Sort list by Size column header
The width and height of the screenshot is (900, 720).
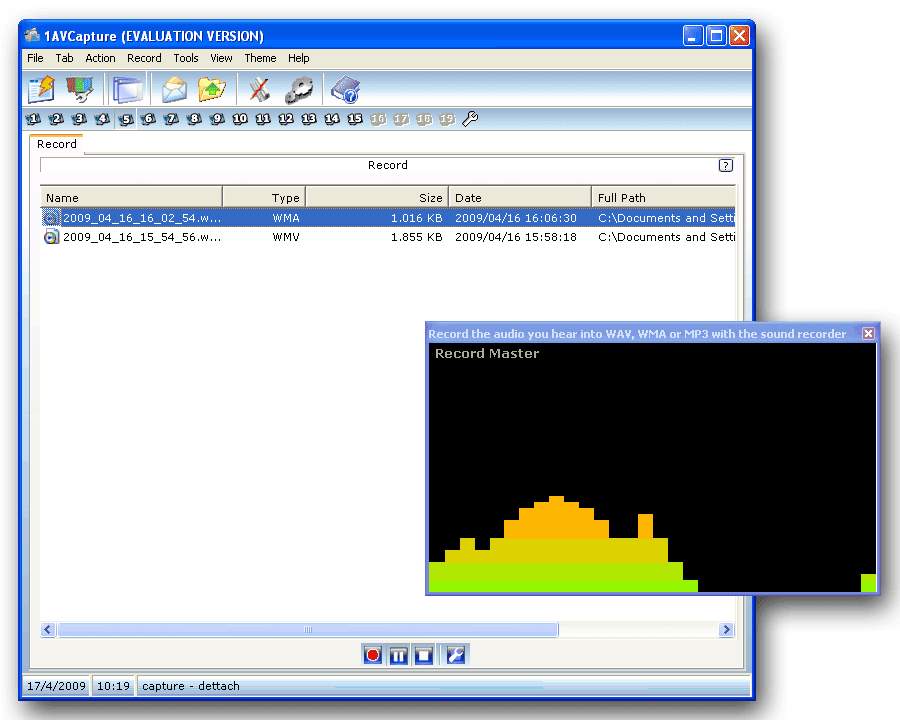click(377, 198)
